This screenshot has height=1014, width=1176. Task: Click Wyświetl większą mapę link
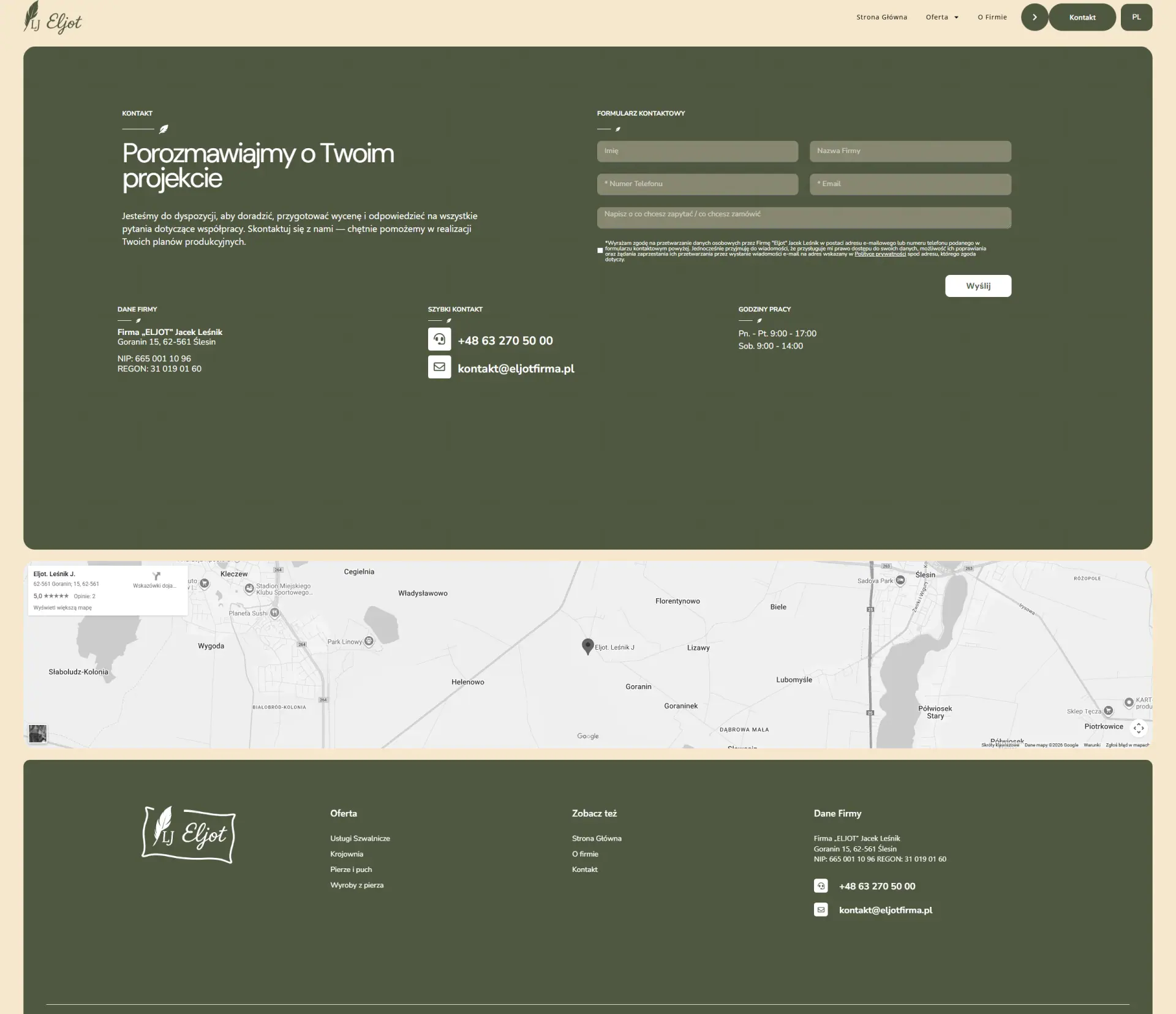[62, 608]
